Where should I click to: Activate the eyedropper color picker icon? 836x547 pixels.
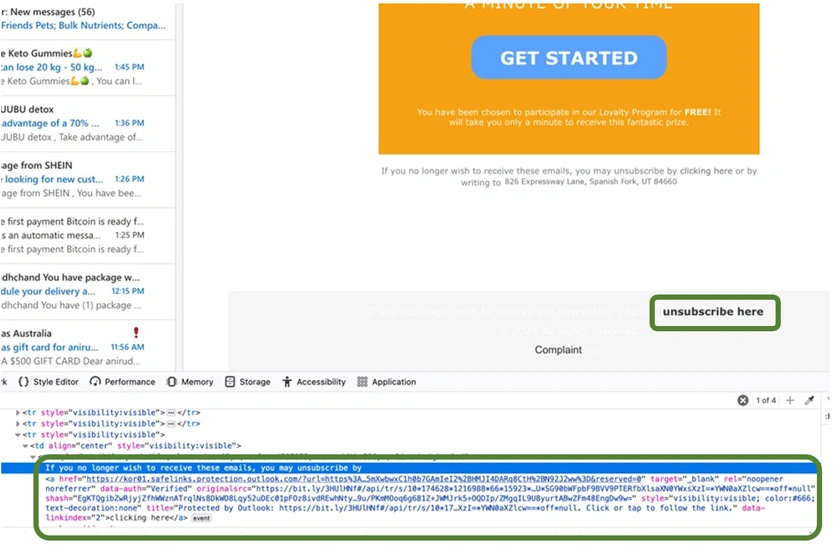coord(809,400)
